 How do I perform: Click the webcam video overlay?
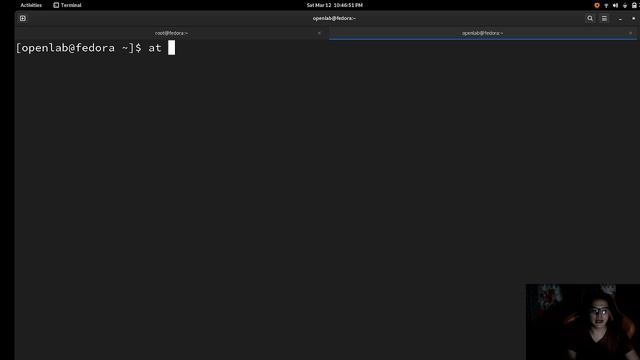point(582,322)
